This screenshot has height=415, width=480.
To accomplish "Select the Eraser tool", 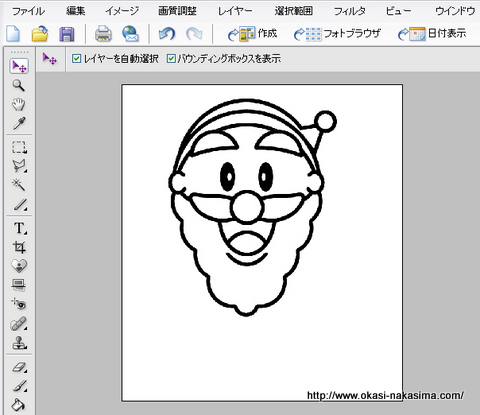I will tap(20, 367).
